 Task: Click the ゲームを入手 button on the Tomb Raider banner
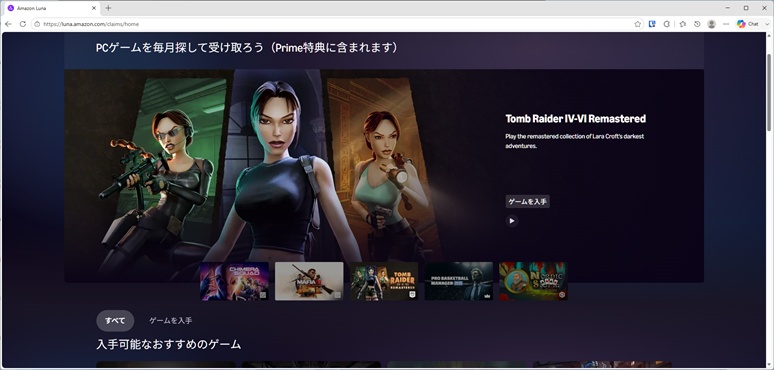[527, 201]
